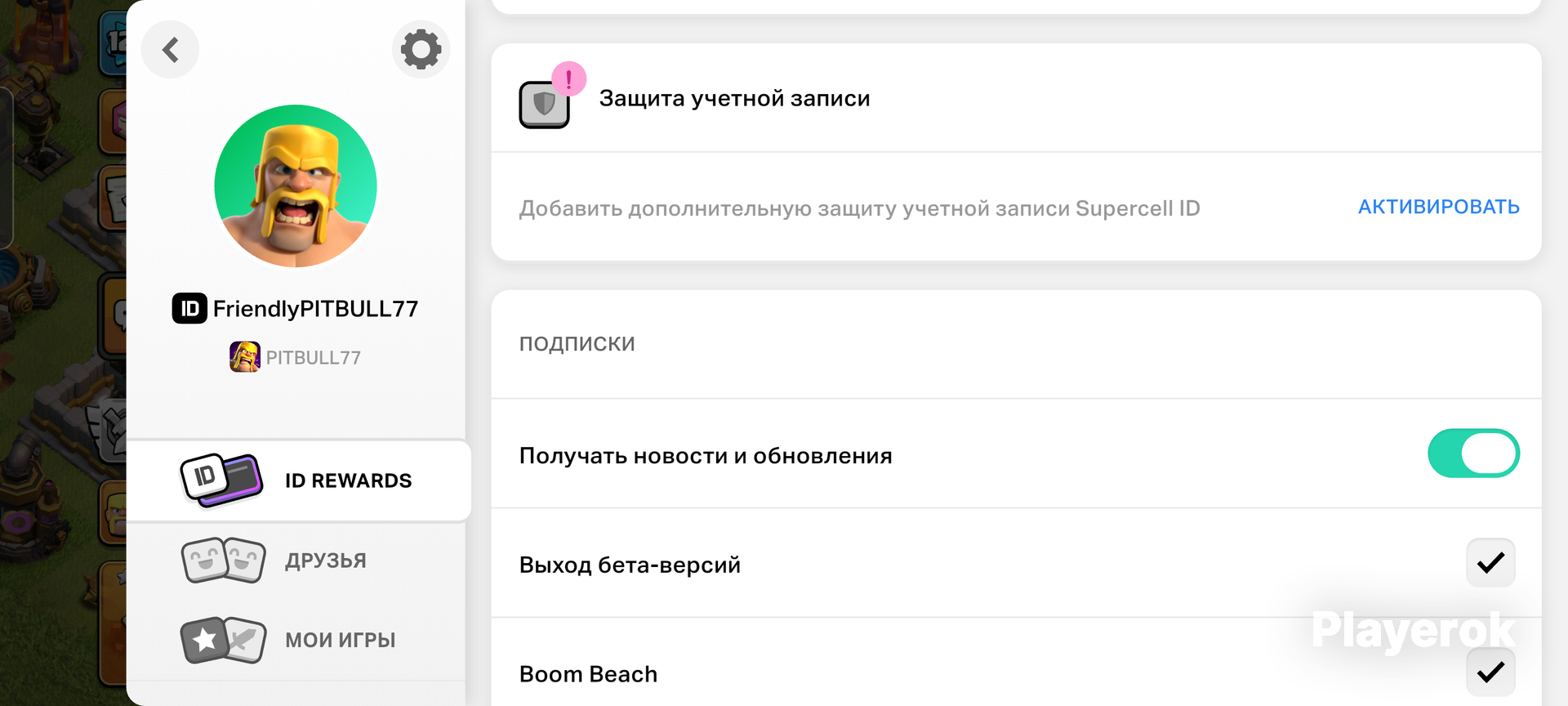The width and height of the screenshot is (1568, 706).
Task: Toggle Получать новости и обновления switch
Action: (x=1473, y=454)
